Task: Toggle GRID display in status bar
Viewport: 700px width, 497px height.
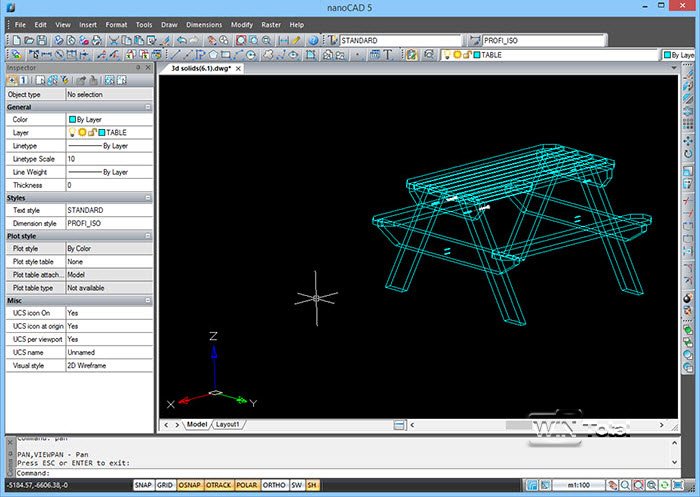Action: 165,485
